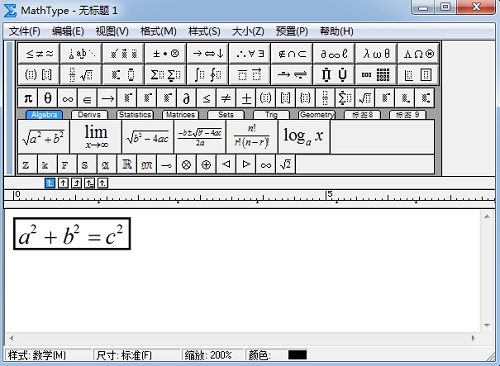This screenshot has width=500, height=366.
Task: Open the 格式(M) menu
Action: [x=158, y=31]
